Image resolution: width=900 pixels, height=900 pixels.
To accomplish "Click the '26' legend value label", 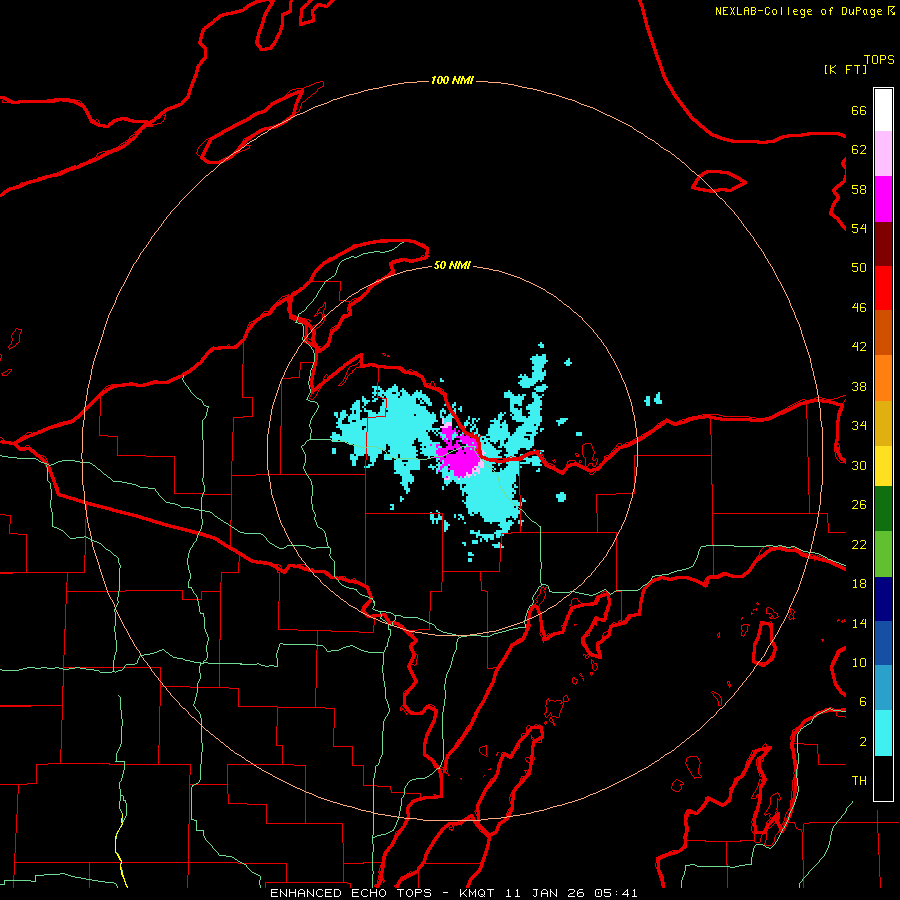I will pyautogui.click(x=859, y=505).
